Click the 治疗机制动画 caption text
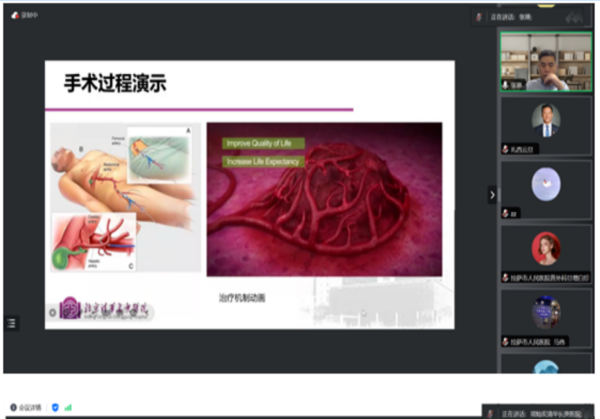 coord(242,297)
